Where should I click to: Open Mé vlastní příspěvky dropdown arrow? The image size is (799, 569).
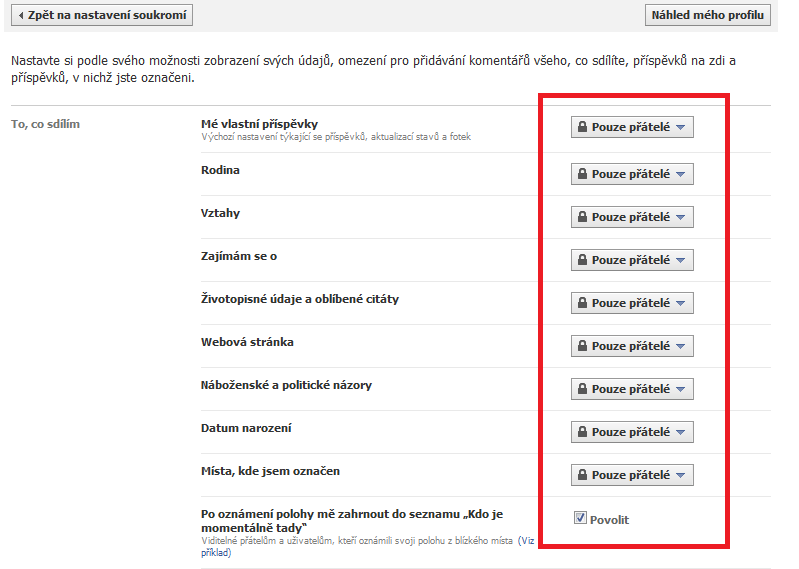(681, 127)
